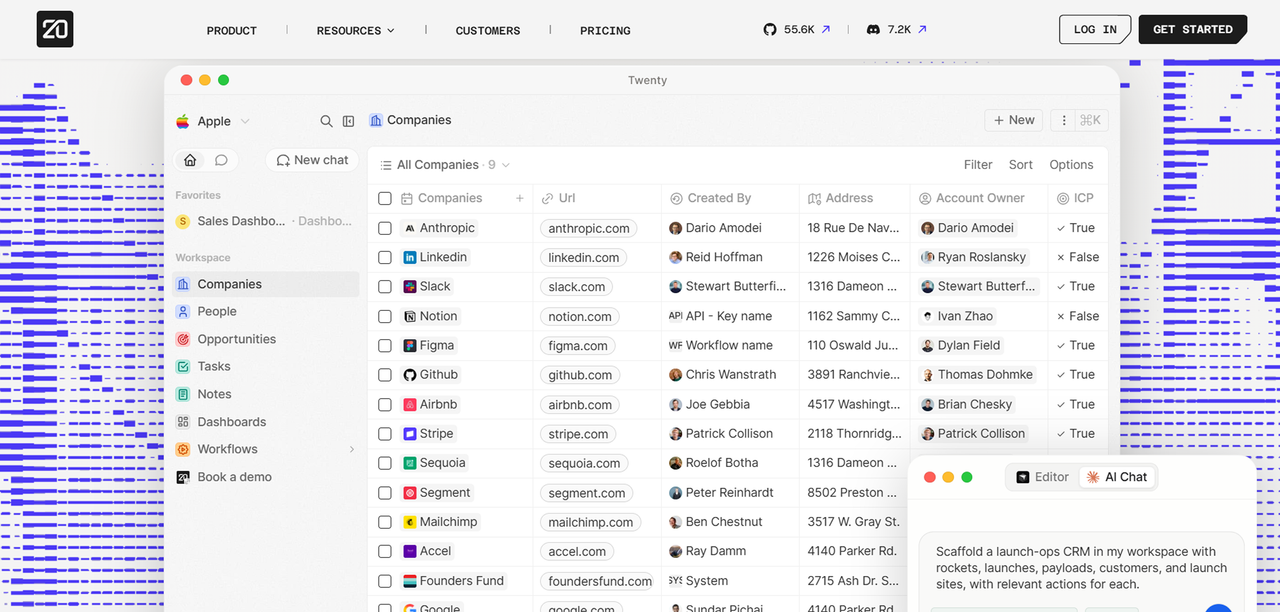Click the Mailchimp logo icon in the table
1280x612 pixels.
[x=410, y=522]
